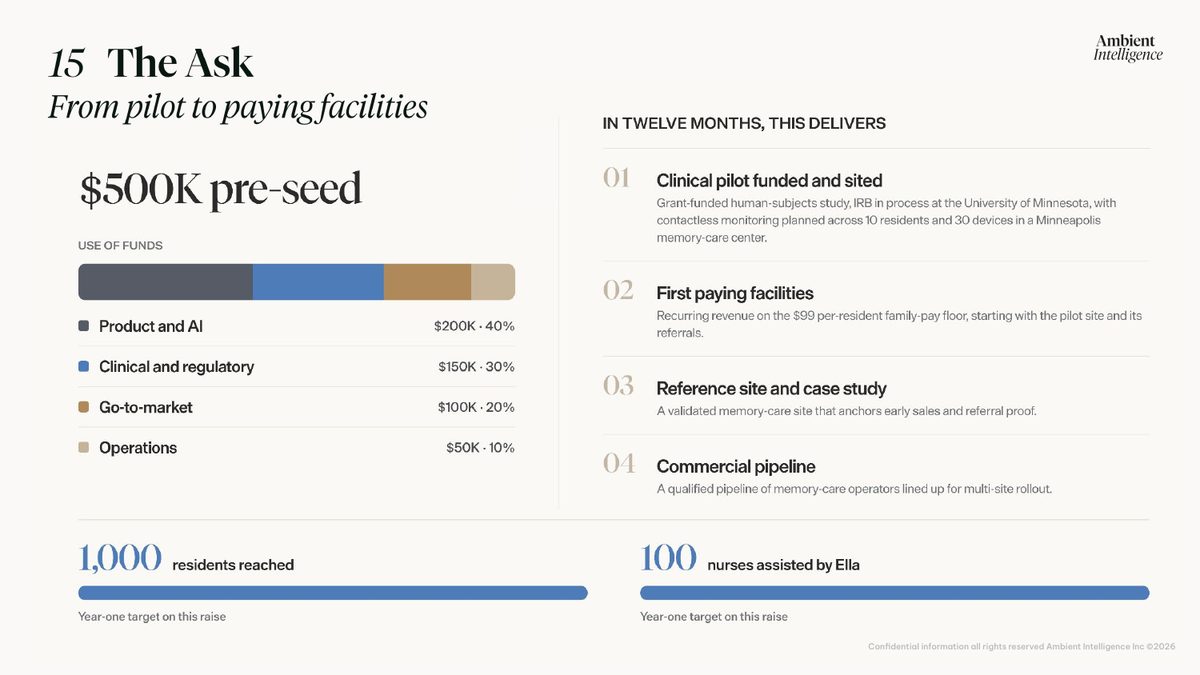Click the brown Go-to-market legend square

point(84,407)
